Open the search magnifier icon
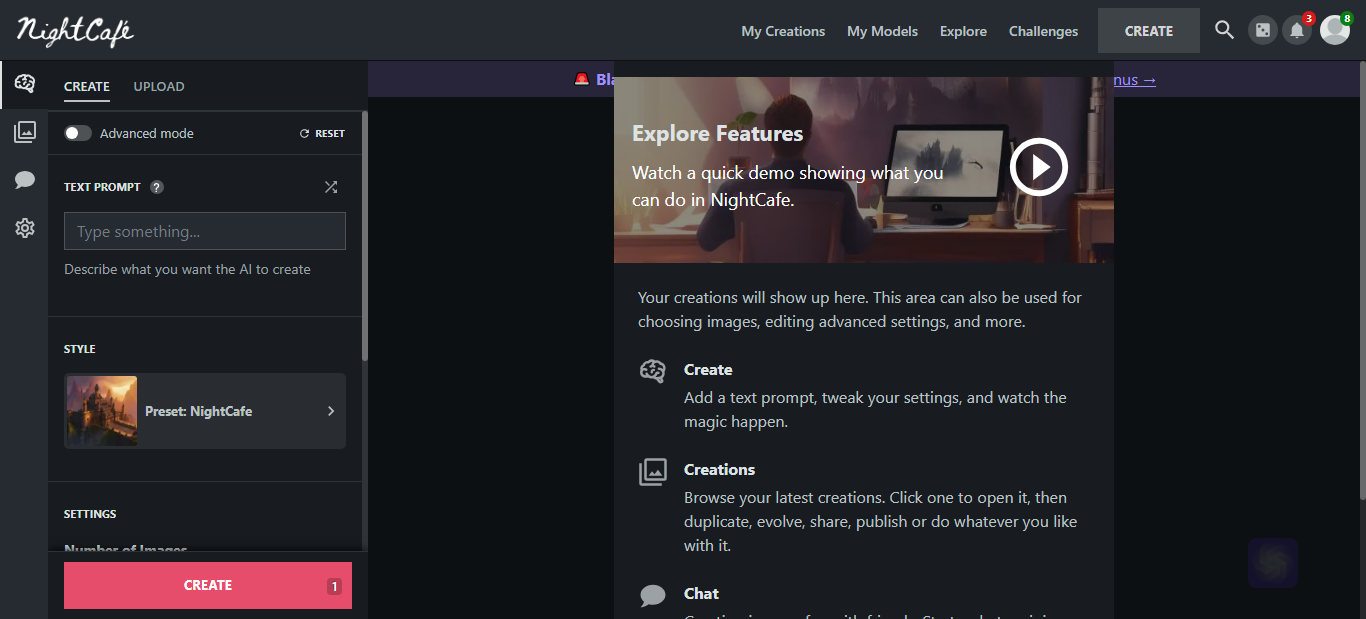This screenshot has width=1366, height=619. (x=1224, y=30)
